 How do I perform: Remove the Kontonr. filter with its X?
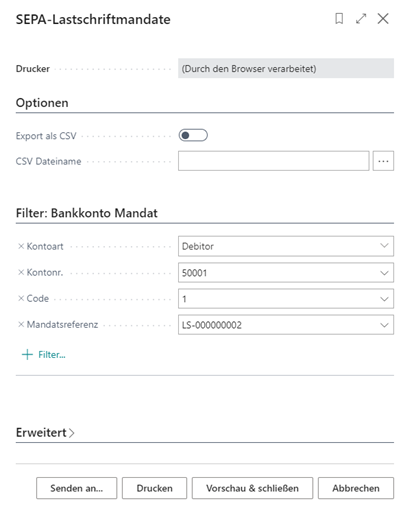tap(21, 272)
